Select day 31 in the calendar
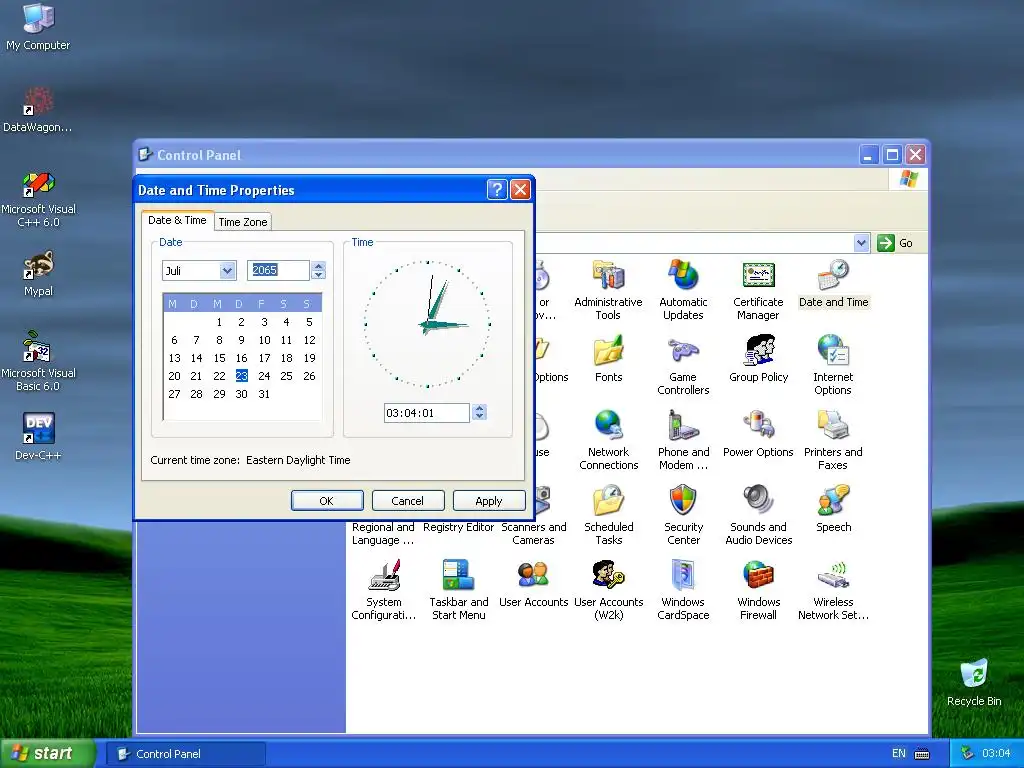Screen dimensions: 1024x768 coord(264,394)
